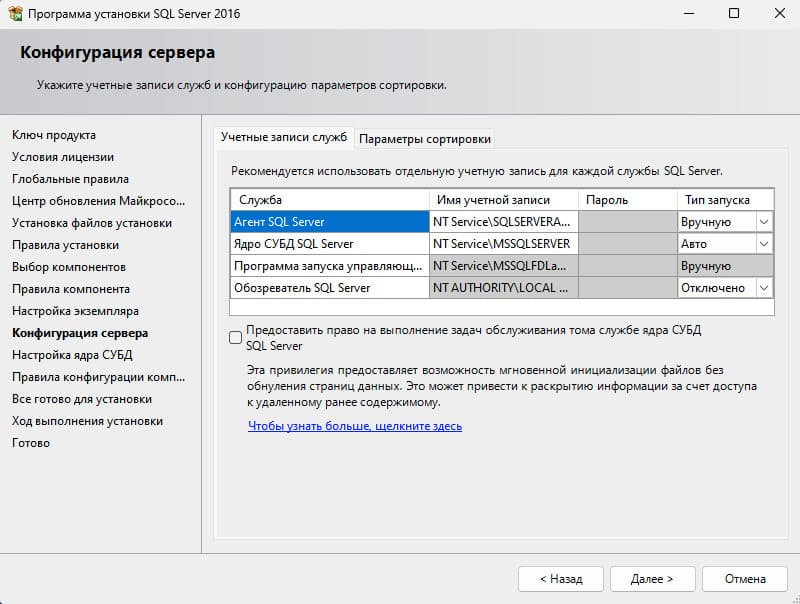Select Ход выполнения установки step

[87, 421]
